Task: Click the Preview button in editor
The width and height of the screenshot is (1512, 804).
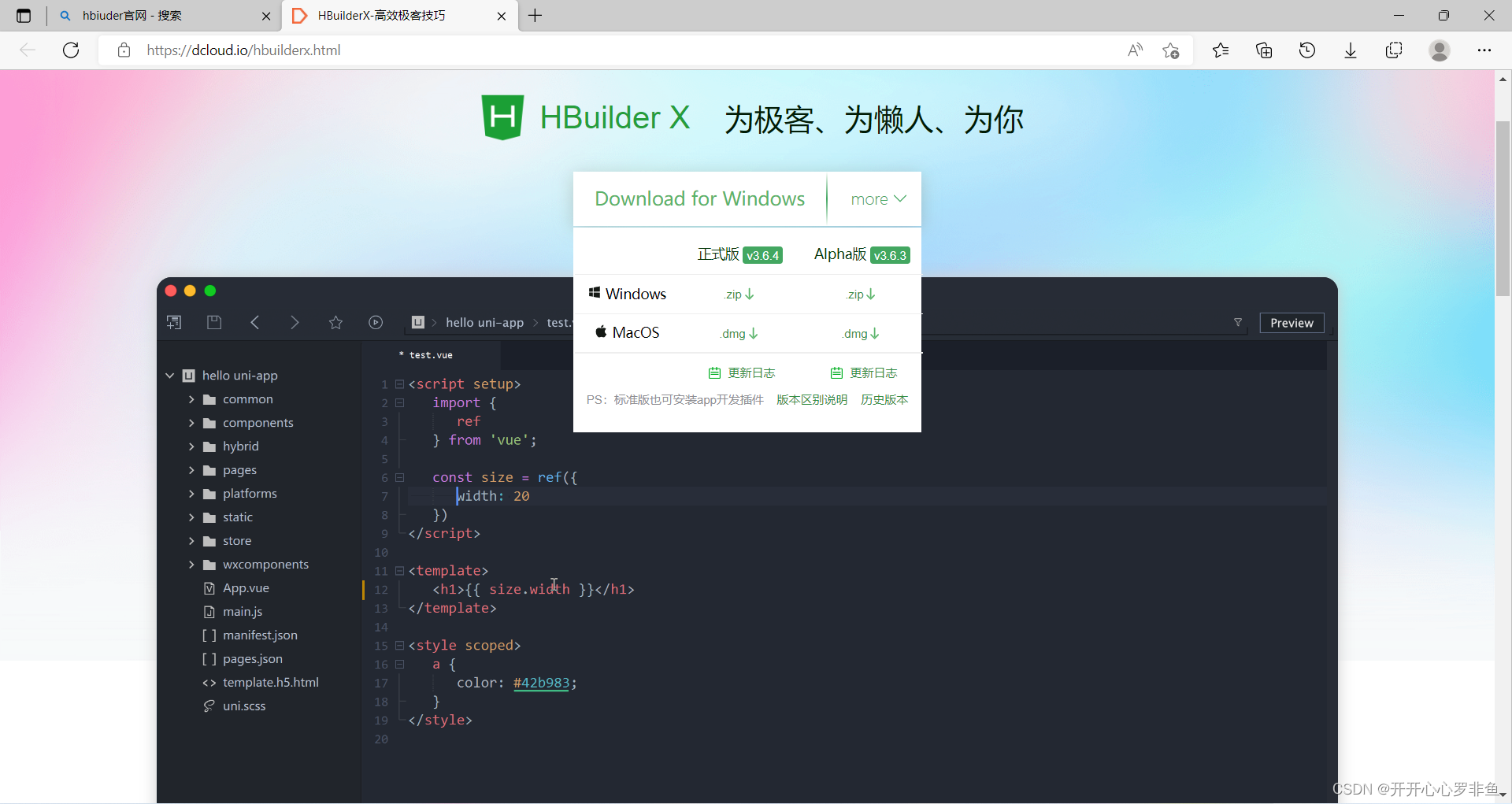Action: (1291, 323)
